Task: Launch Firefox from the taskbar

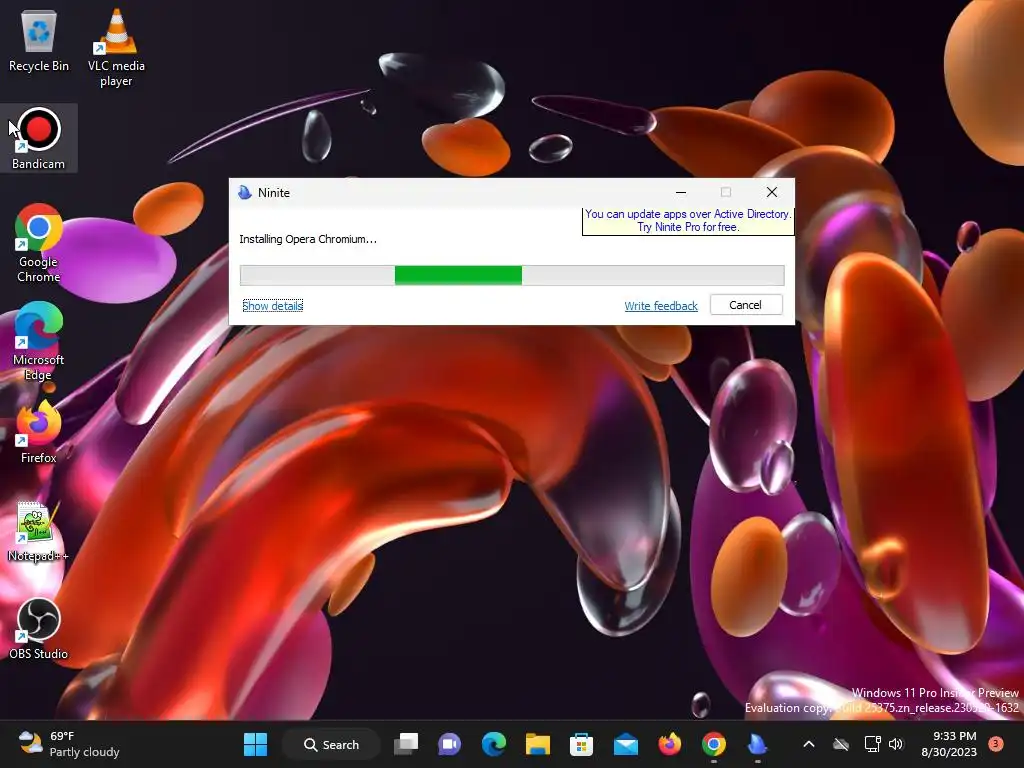Action: click(x=669, y=744)
